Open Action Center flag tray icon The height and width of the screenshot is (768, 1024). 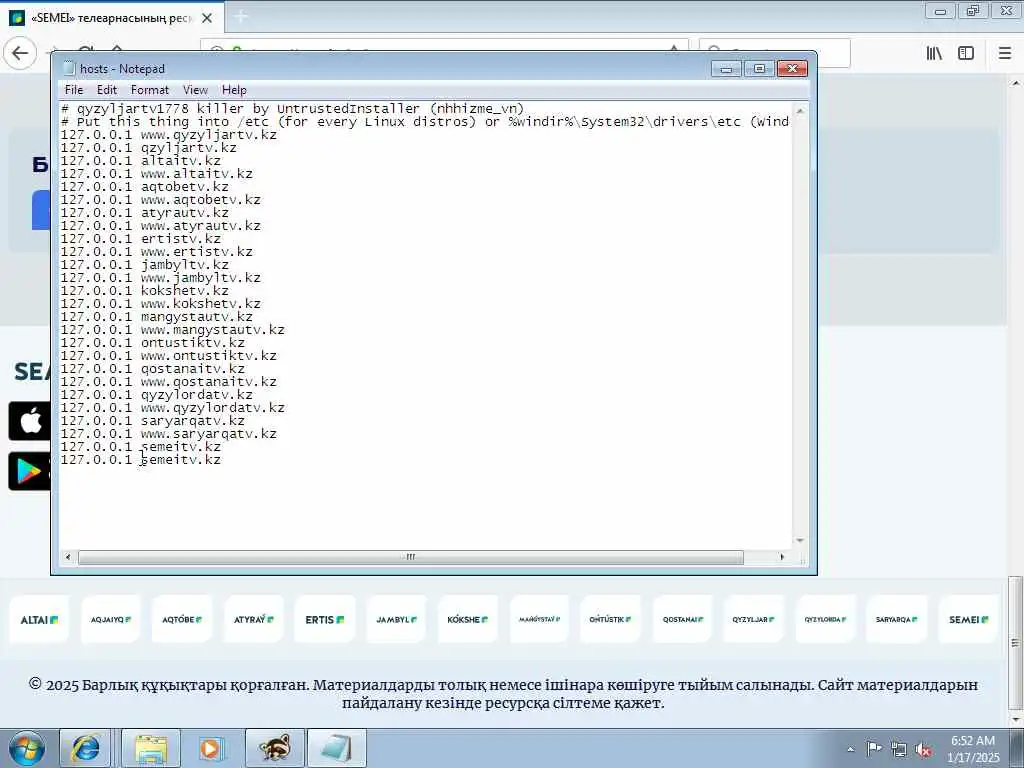click(x=874, y=748)
